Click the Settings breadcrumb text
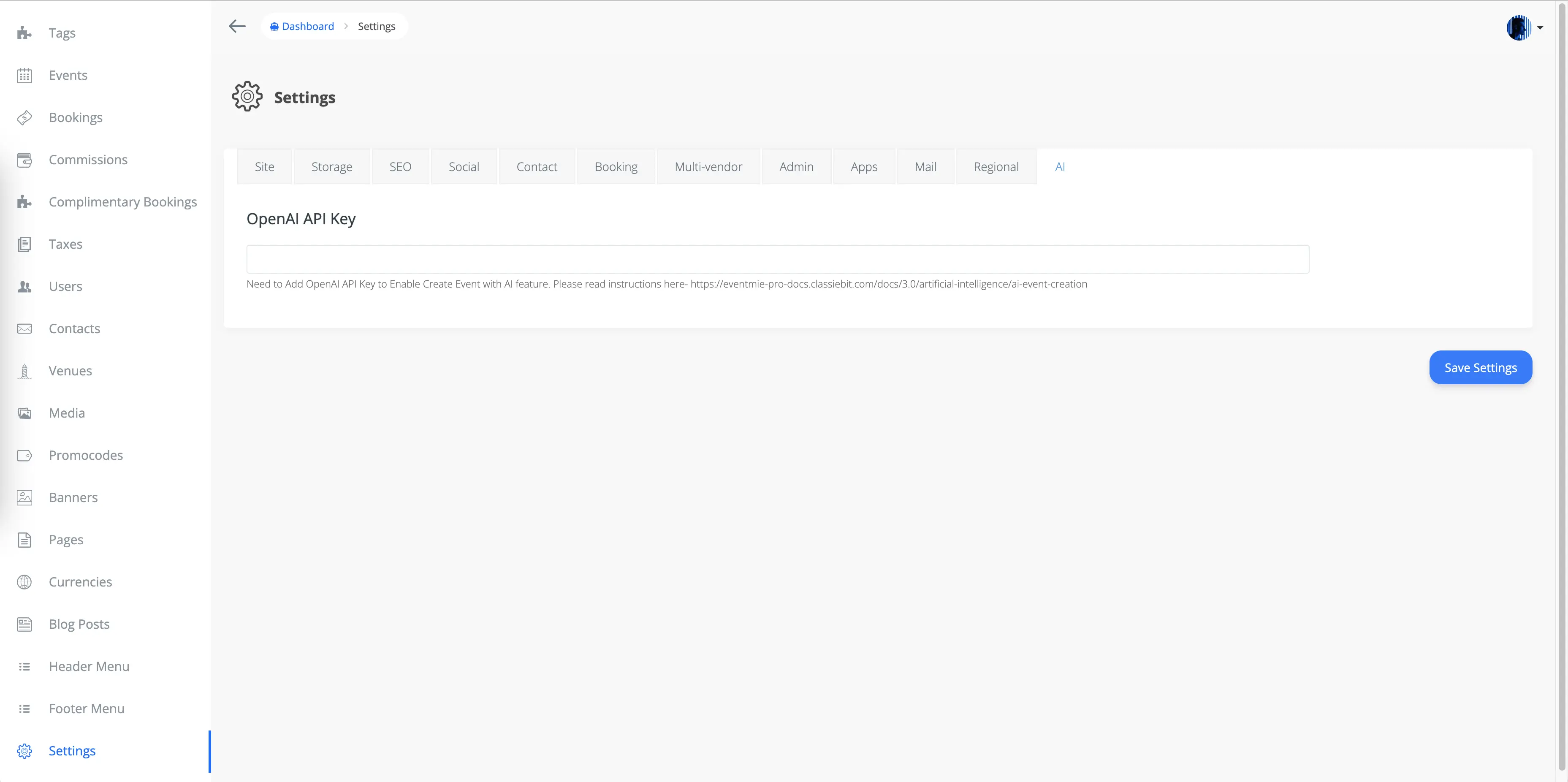 (376, 26)
